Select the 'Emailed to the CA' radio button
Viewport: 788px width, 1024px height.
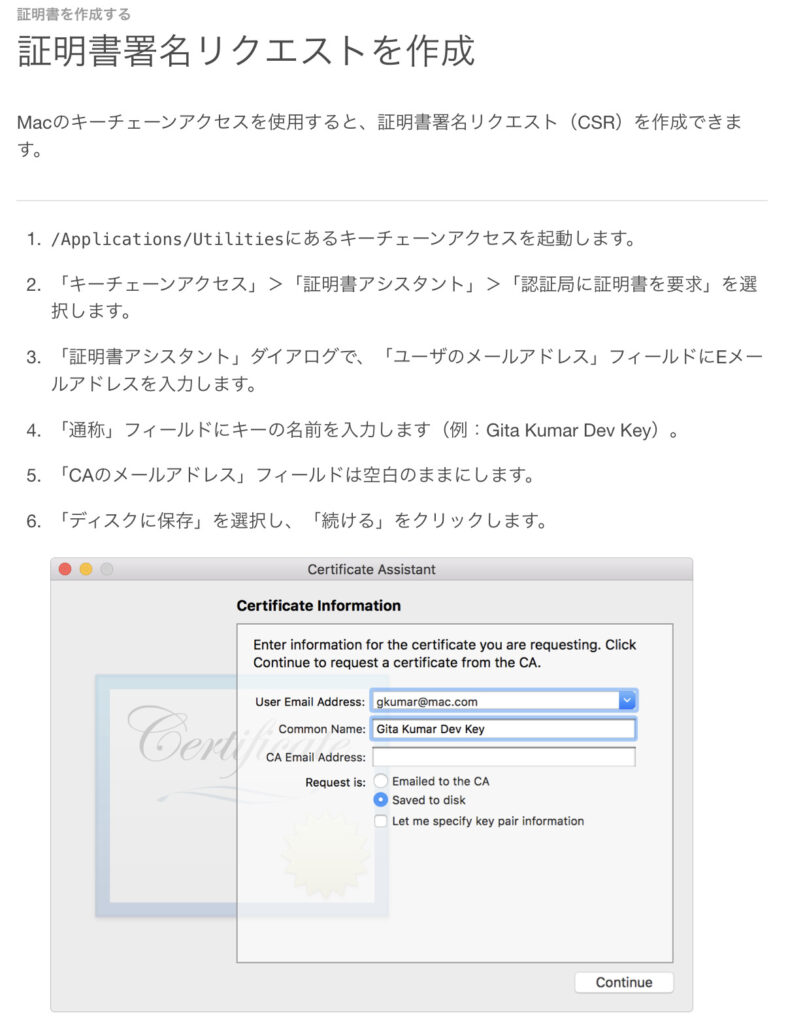[x=381, y=781]
